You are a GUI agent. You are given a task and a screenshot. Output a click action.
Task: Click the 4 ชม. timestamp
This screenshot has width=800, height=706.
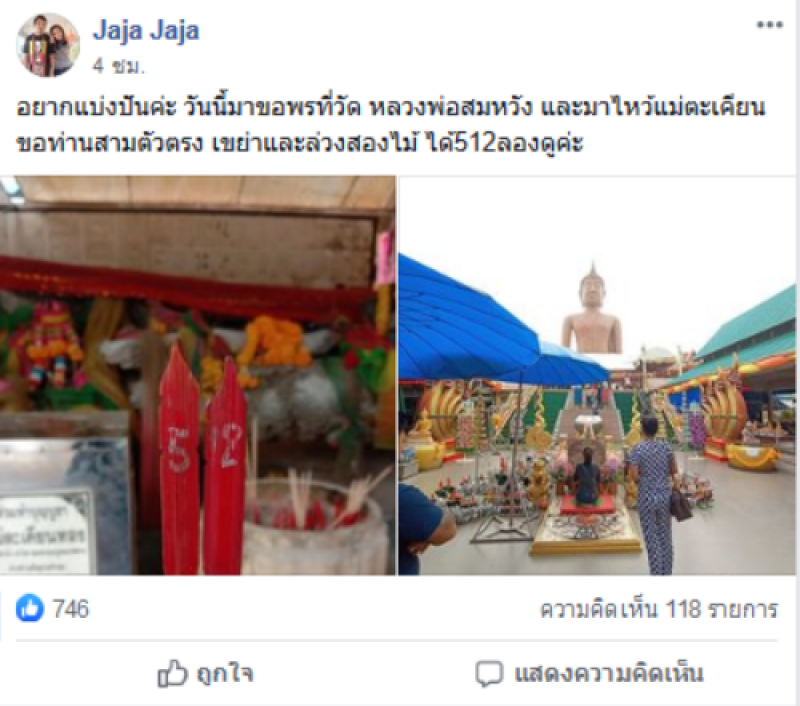tap(119, 66)
